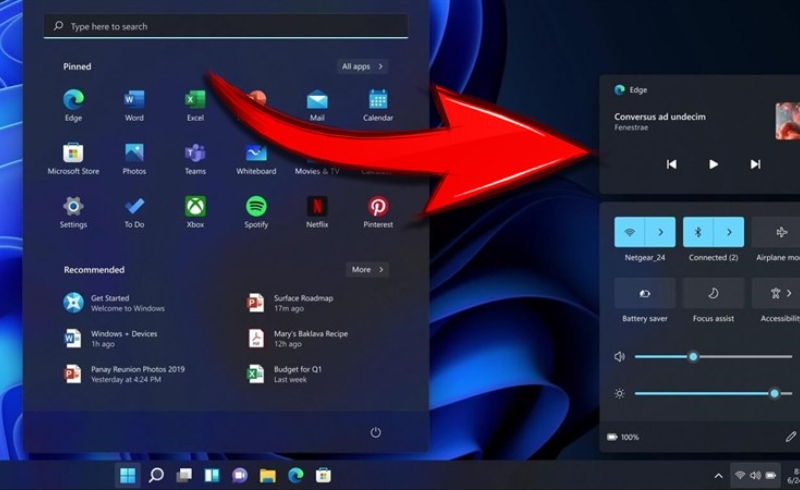The width and height of the screenshot is (800, 490).
Task: Play the Conversus ad undecim track
Action: [x=713, y=164]
